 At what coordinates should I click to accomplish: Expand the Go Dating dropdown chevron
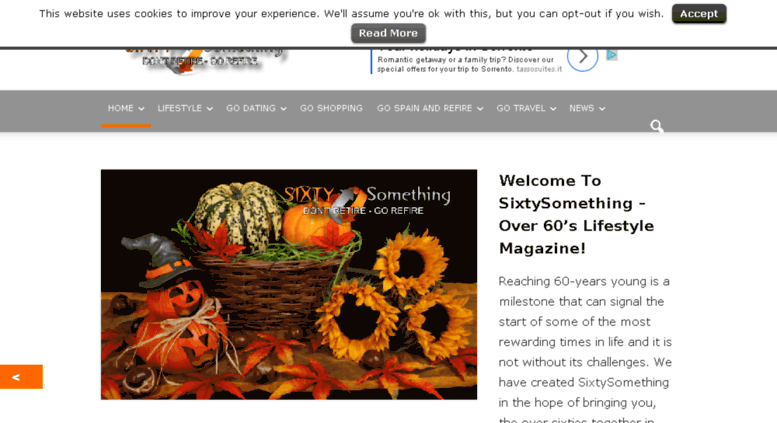point(283,108)
